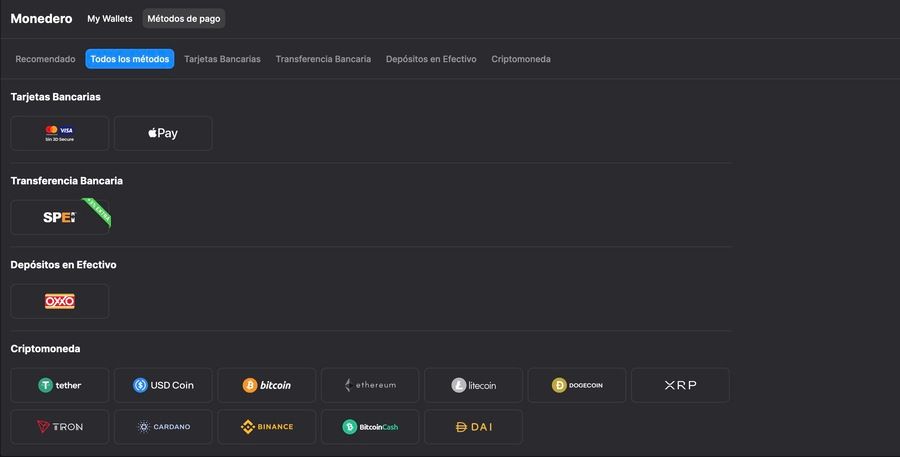
Task: Choose DAI stablecoin payment
Action: point(474,427)
